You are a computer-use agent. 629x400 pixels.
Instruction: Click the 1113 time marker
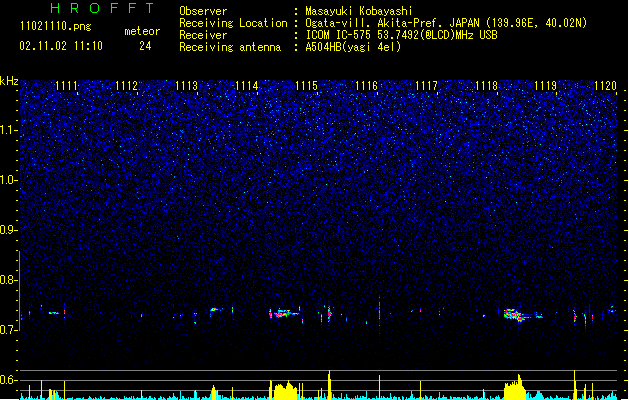point(187,86)
